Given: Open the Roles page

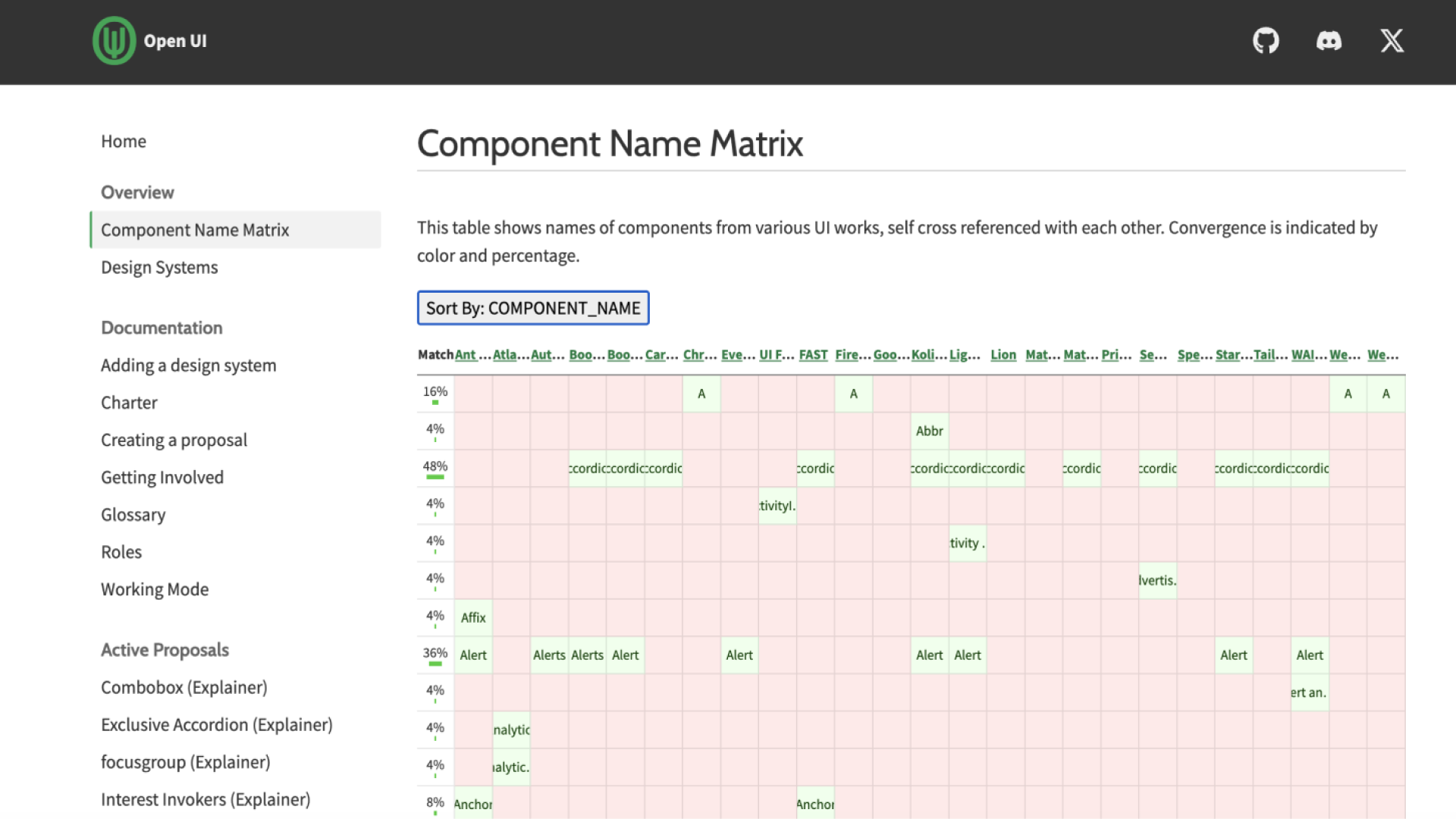Looking at the screenshot, I should (121, 552).
